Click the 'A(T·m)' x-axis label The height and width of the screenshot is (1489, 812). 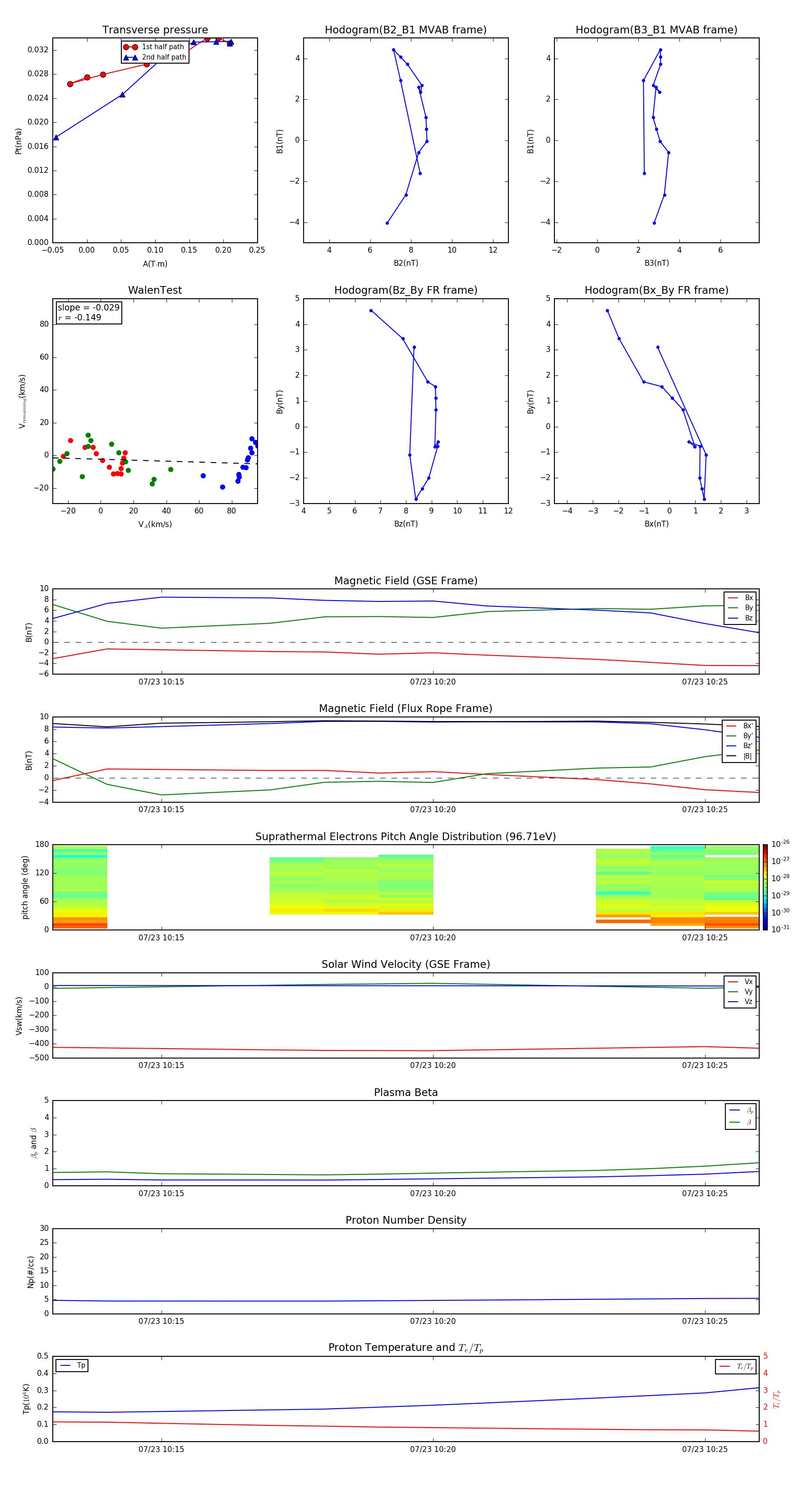(x=155, y=264)
